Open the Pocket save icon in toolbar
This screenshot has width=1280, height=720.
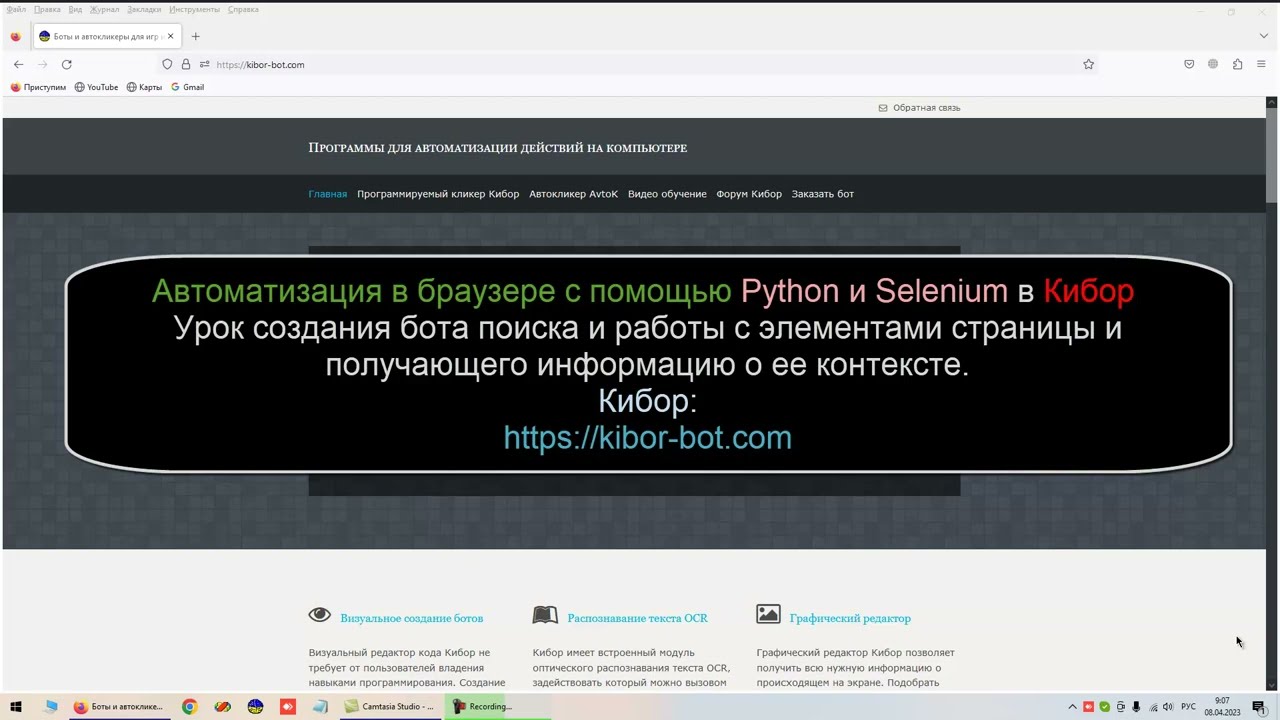[1189, 64]
